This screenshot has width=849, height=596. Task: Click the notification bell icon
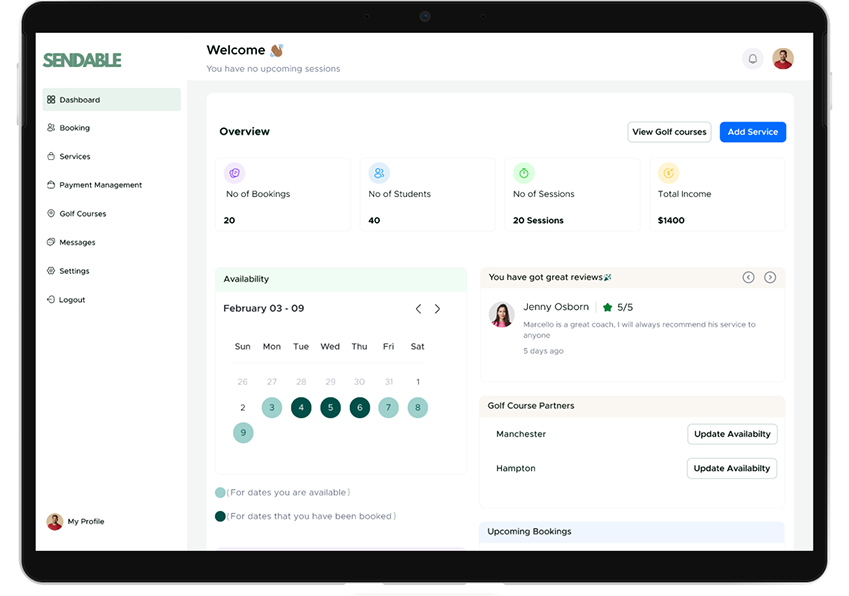tap(752, 59)
